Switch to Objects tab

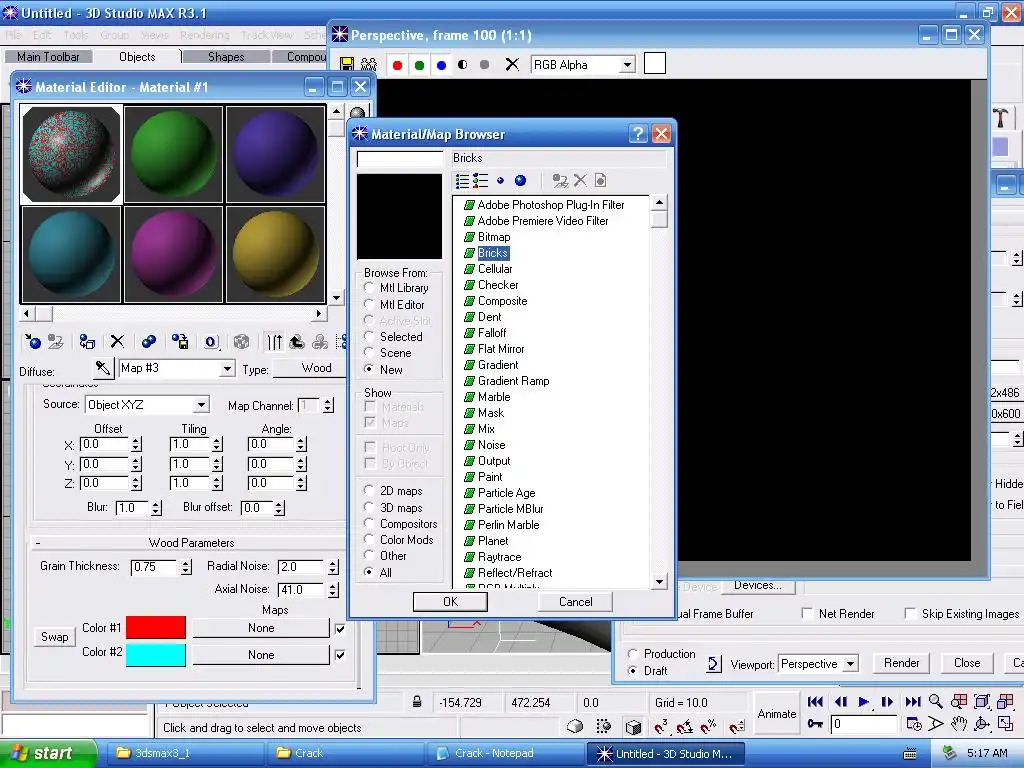coord(137,57)
